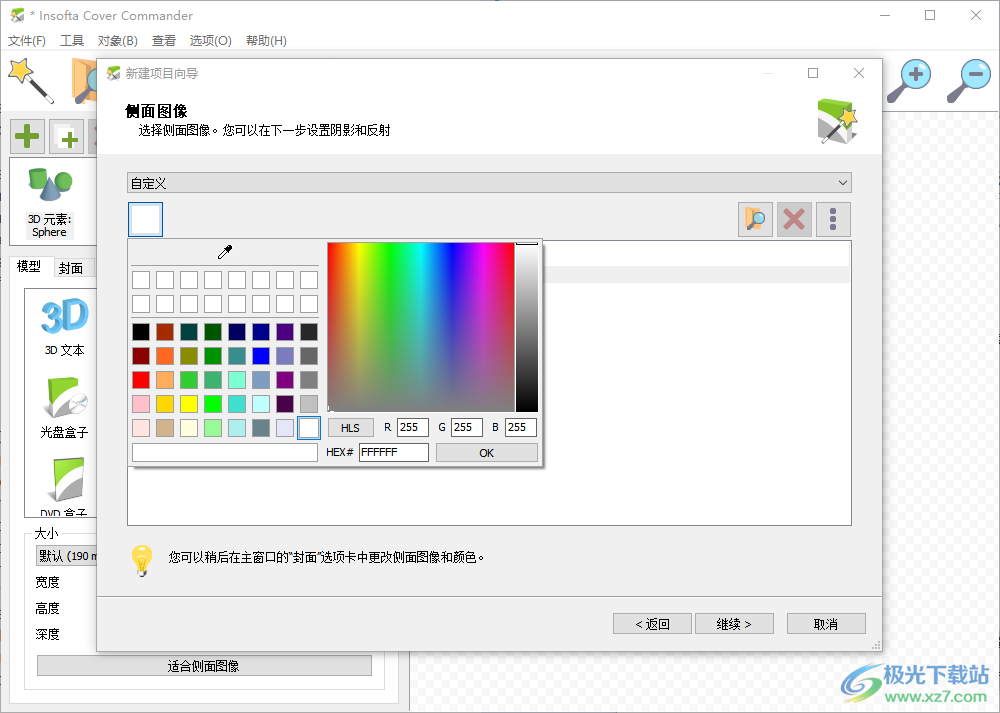Select the purple color swatch
The image size is (1000, 713).
point(285,379)
